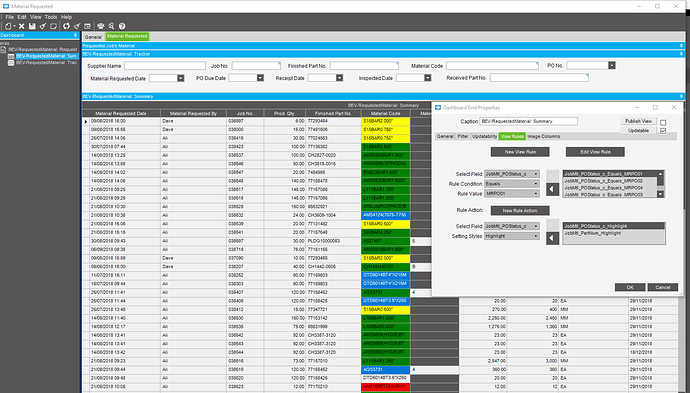
Task: Click the magnifier search icon in toolbar
Action: pyautogui.click(x=111, y=26)
